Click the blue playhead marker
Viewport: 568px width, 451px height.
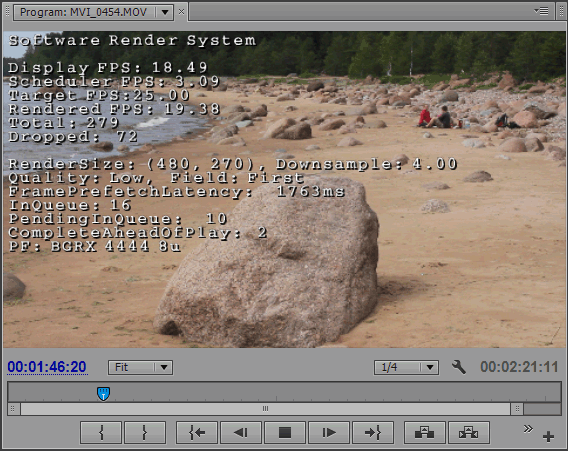pos(104,393)
